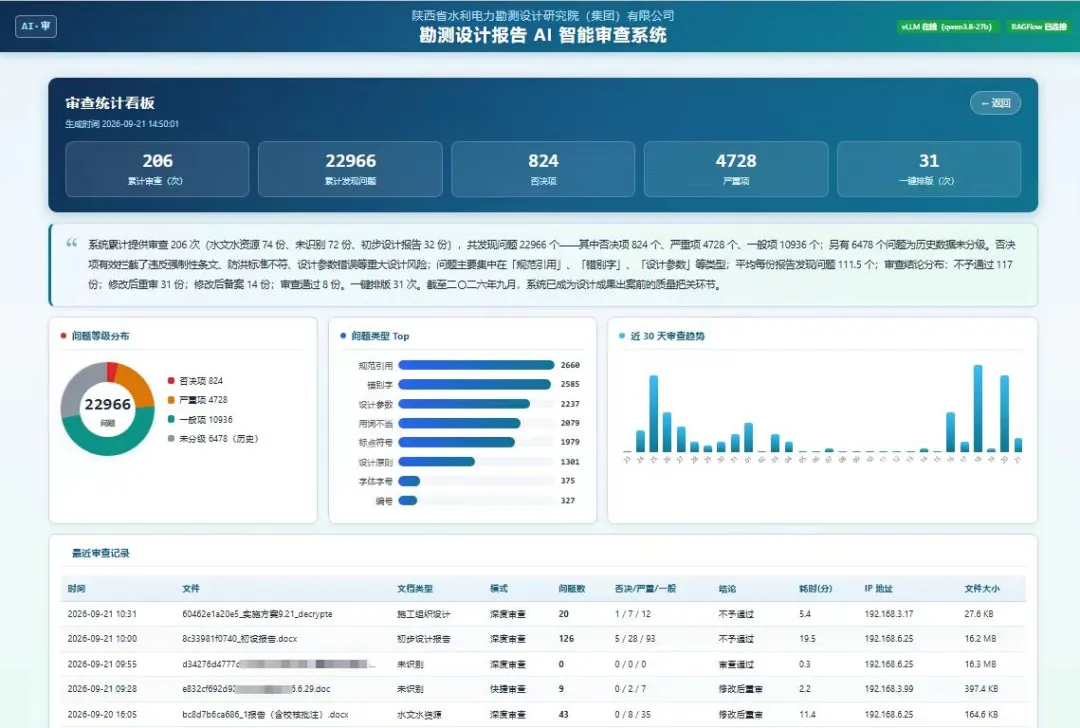Click the orange 严重项 4728 legend dot
The width and height of the screenshot is (1080, 728).
(x=171, y=399)
